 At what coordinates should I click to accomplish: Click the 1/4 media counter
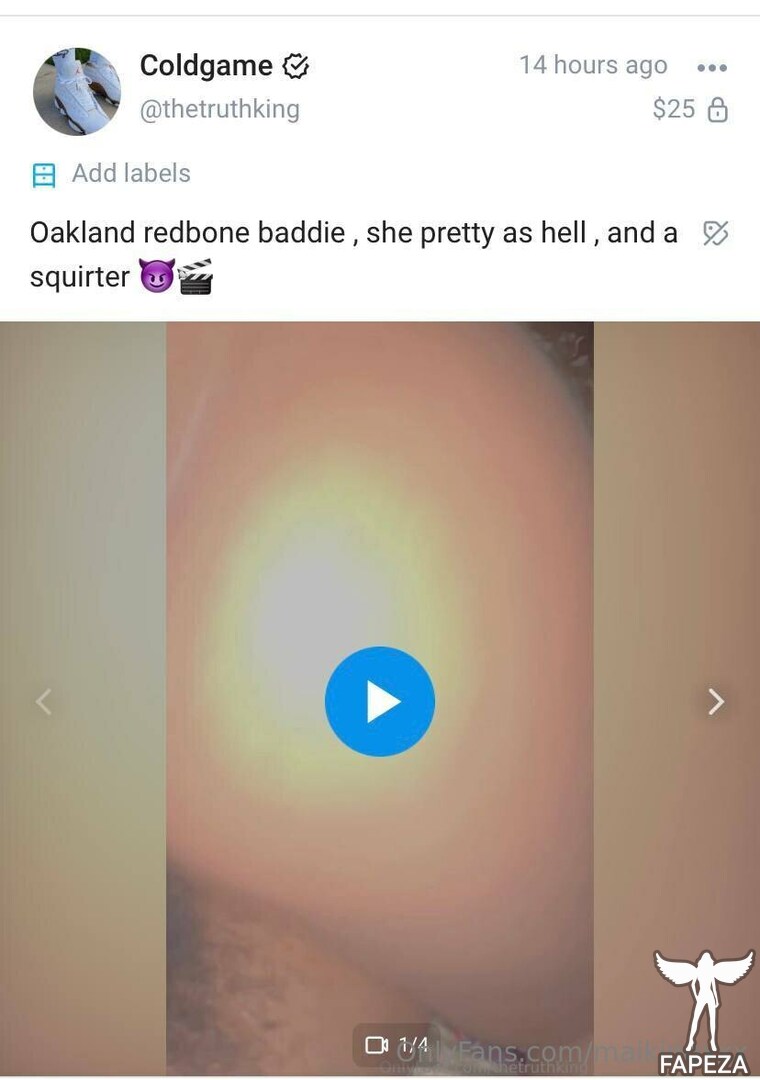click(413, 1045)
